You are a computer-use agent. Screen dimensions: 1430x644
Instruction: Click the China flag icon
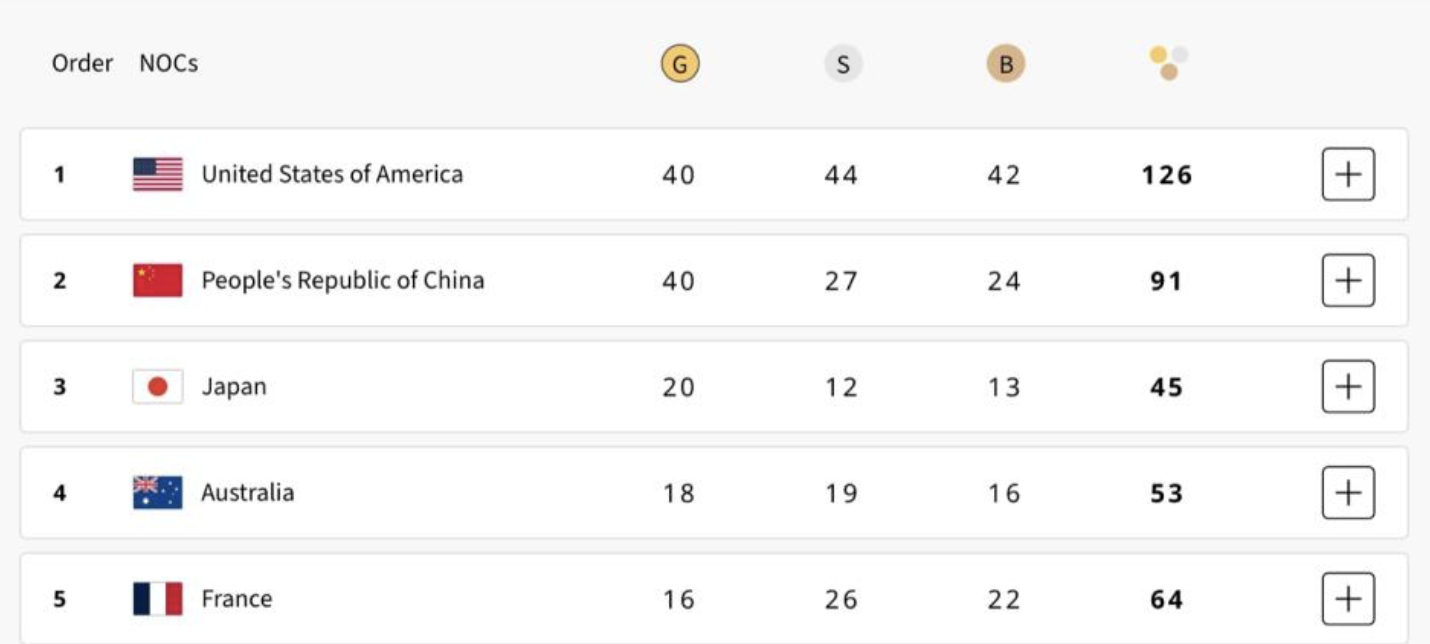[x=158, y=280]
